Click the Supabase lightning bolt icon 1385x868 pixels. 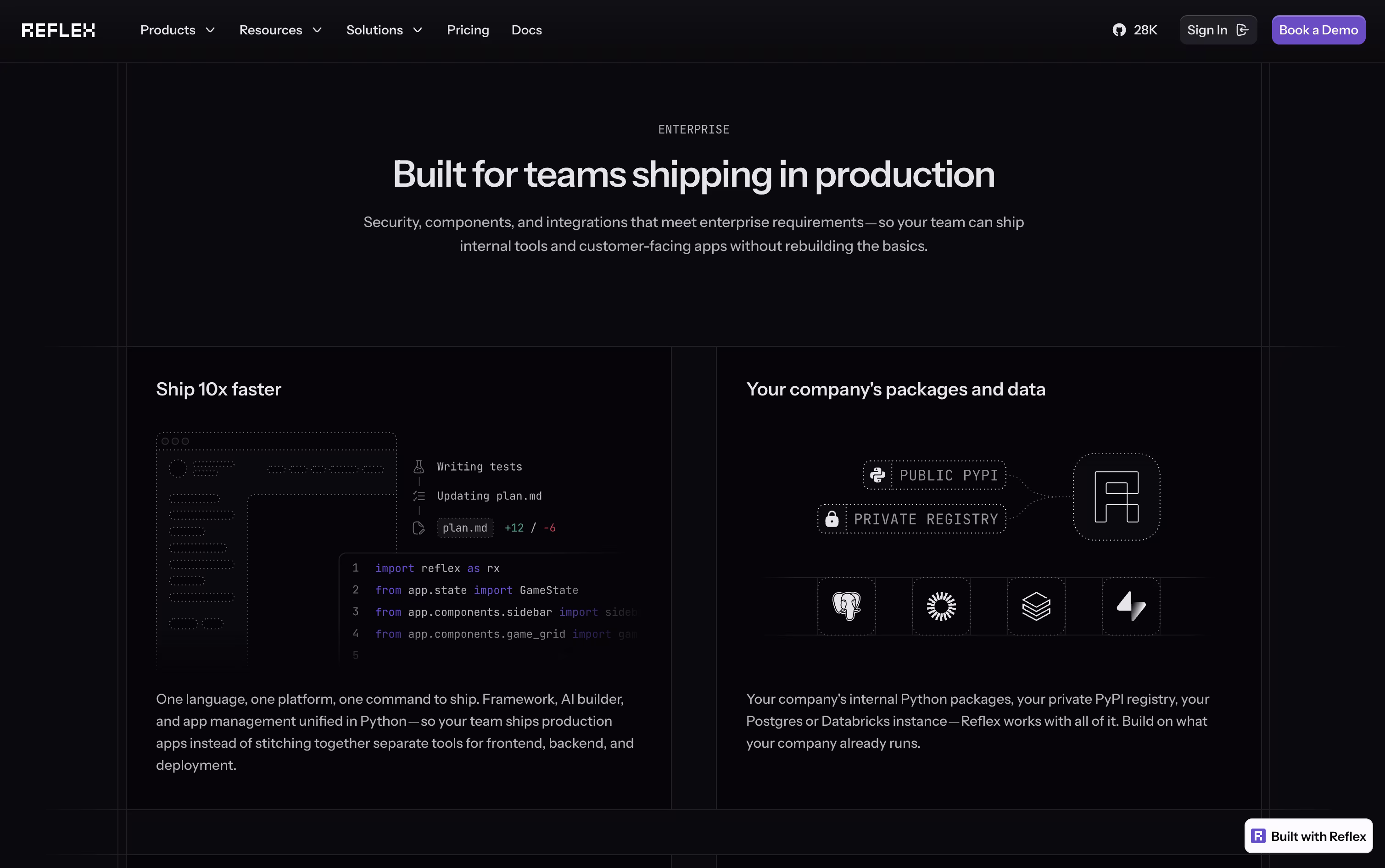pyautogui.click(x=1131, y=606)
